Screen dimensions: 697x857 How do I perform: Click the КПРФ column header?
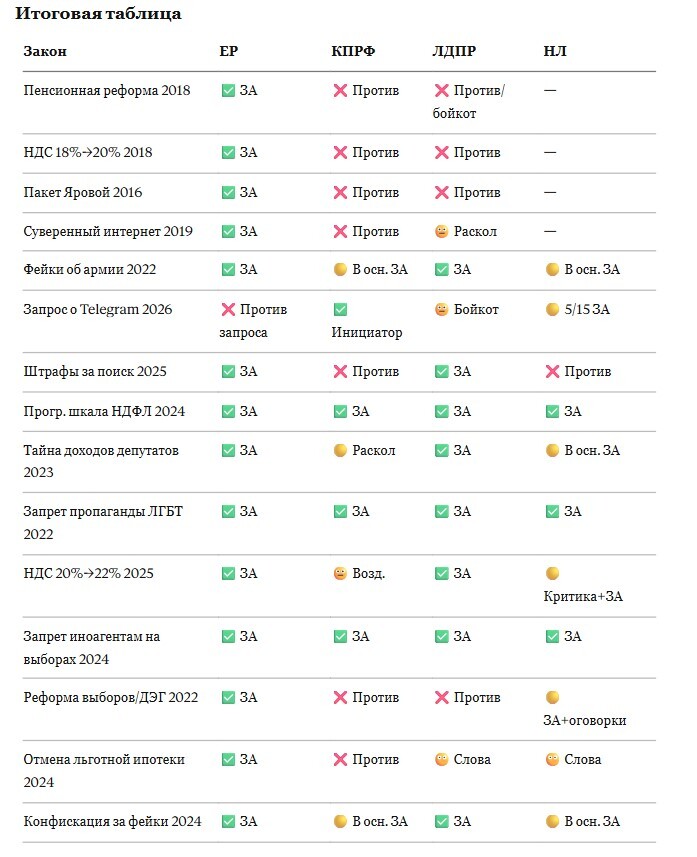[353, 51]
